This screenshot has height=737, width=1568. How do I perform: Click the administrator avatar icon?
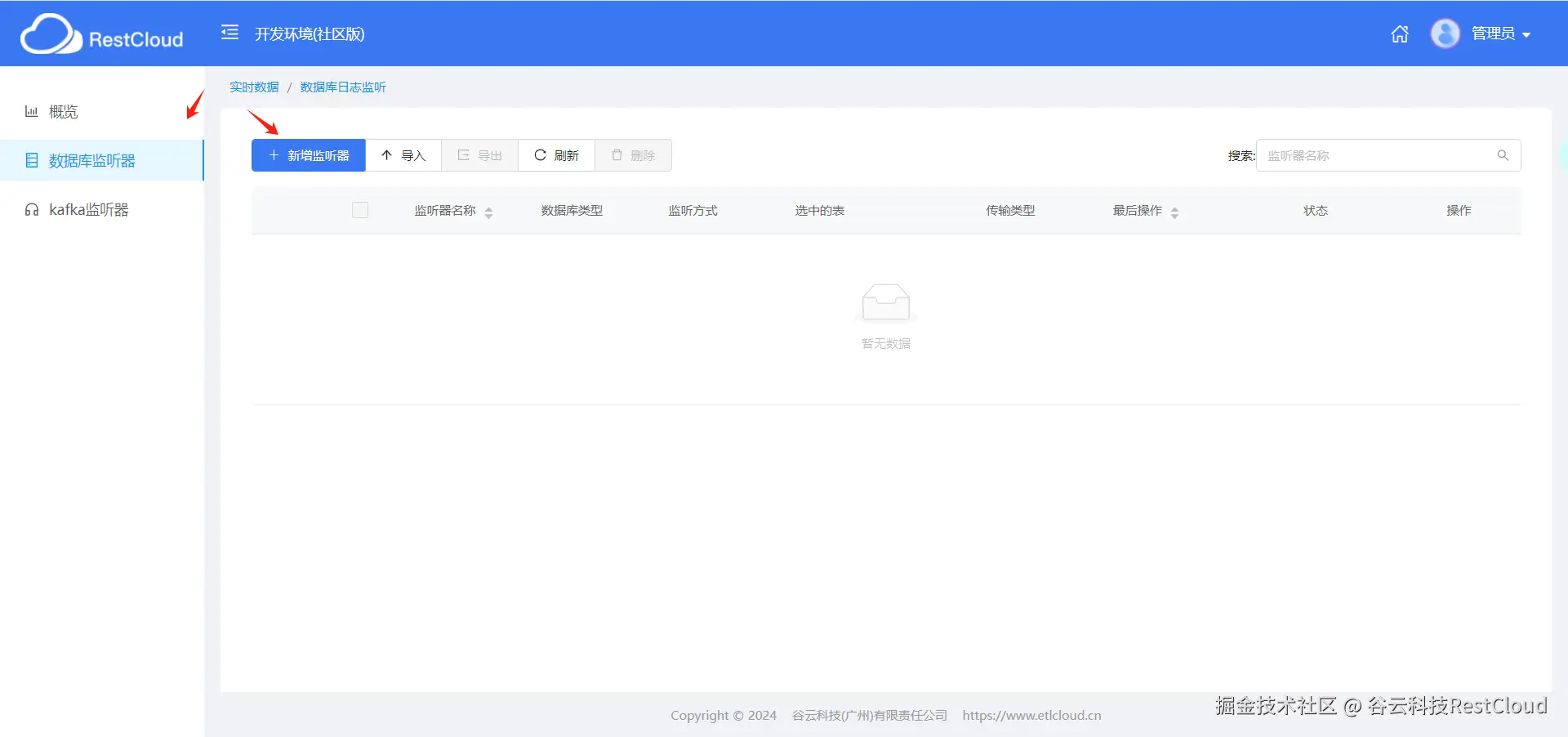(1445, 33)
